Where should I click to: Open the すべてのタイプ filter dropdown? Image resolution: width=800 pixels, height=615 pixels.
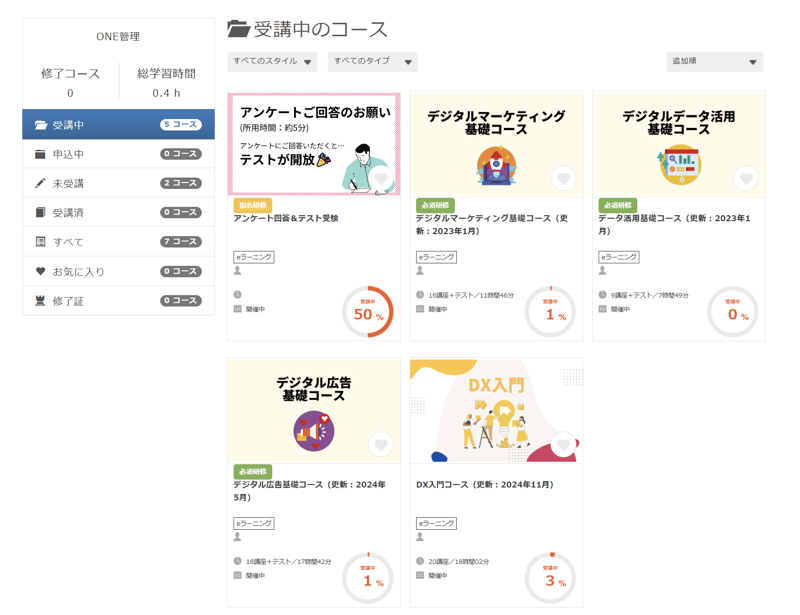coord(372,62)
